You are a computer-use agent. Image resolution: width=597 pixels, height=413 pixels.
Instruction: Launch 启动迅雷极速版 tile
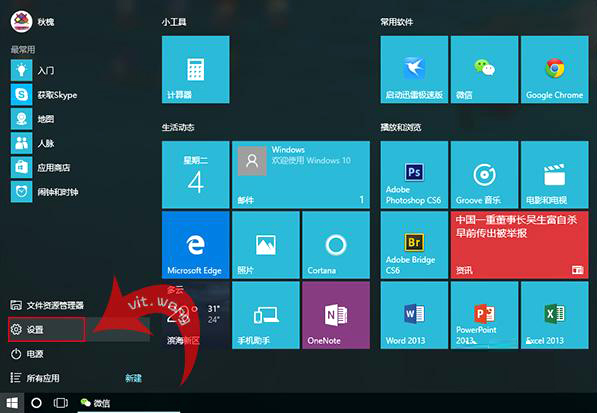(414, 69)
